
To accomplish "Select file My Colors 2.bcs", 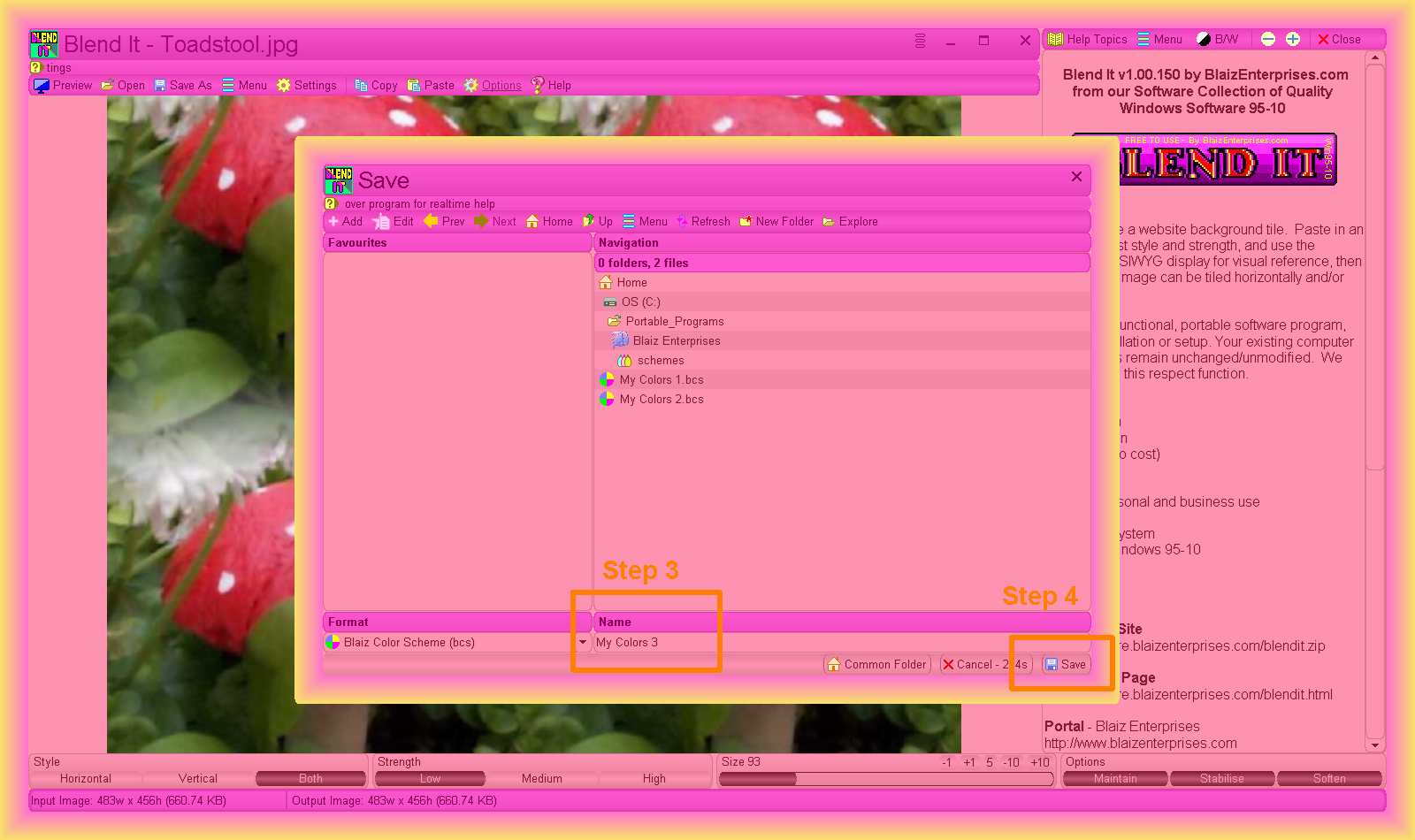I will point(842,400).
